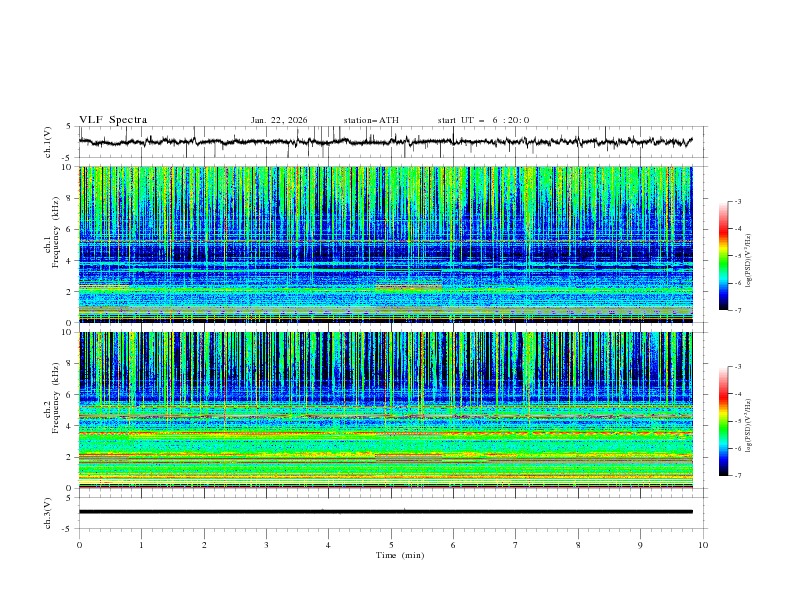The width and height of the screenshot is (792, 612).
Task: Click the ch.1 Frequency (kHz) axis label
Action: 52,232
